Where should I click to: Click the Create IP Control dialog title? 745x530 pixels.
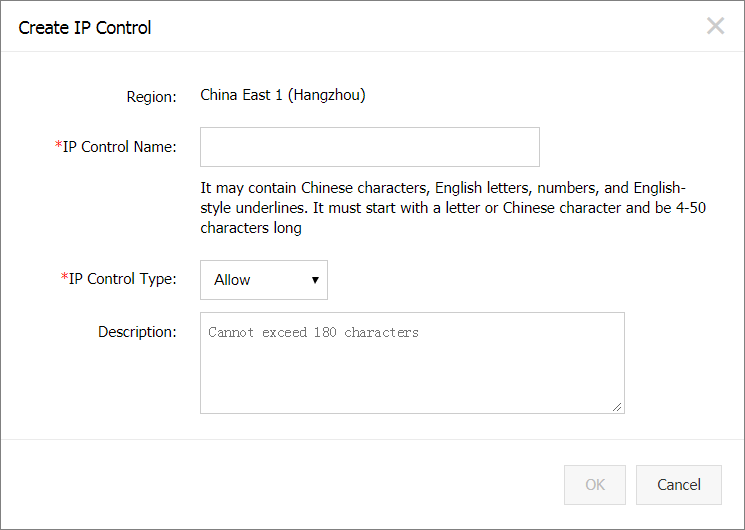pyautogui.click(x=85, y=28)
